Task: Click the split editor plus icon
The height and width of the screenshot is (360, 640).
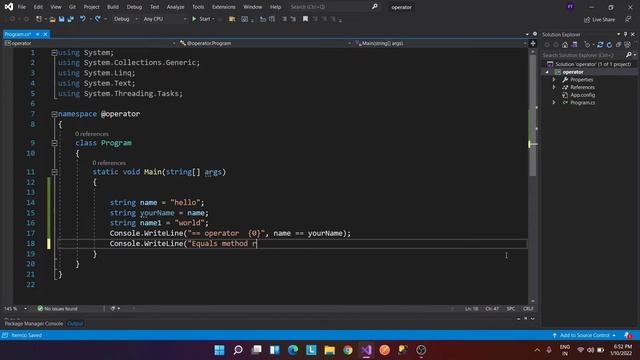Action: click(533, 43)
